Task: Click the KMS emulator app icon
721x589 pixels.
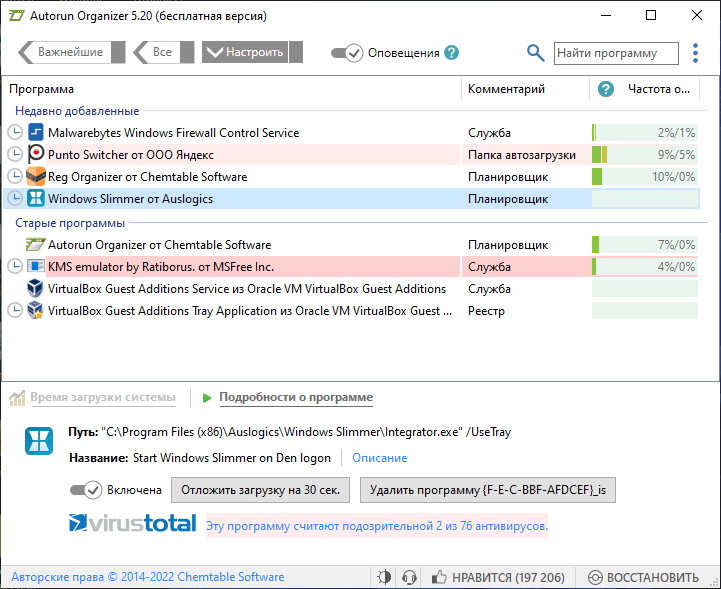Action: (x=35, y=267)
